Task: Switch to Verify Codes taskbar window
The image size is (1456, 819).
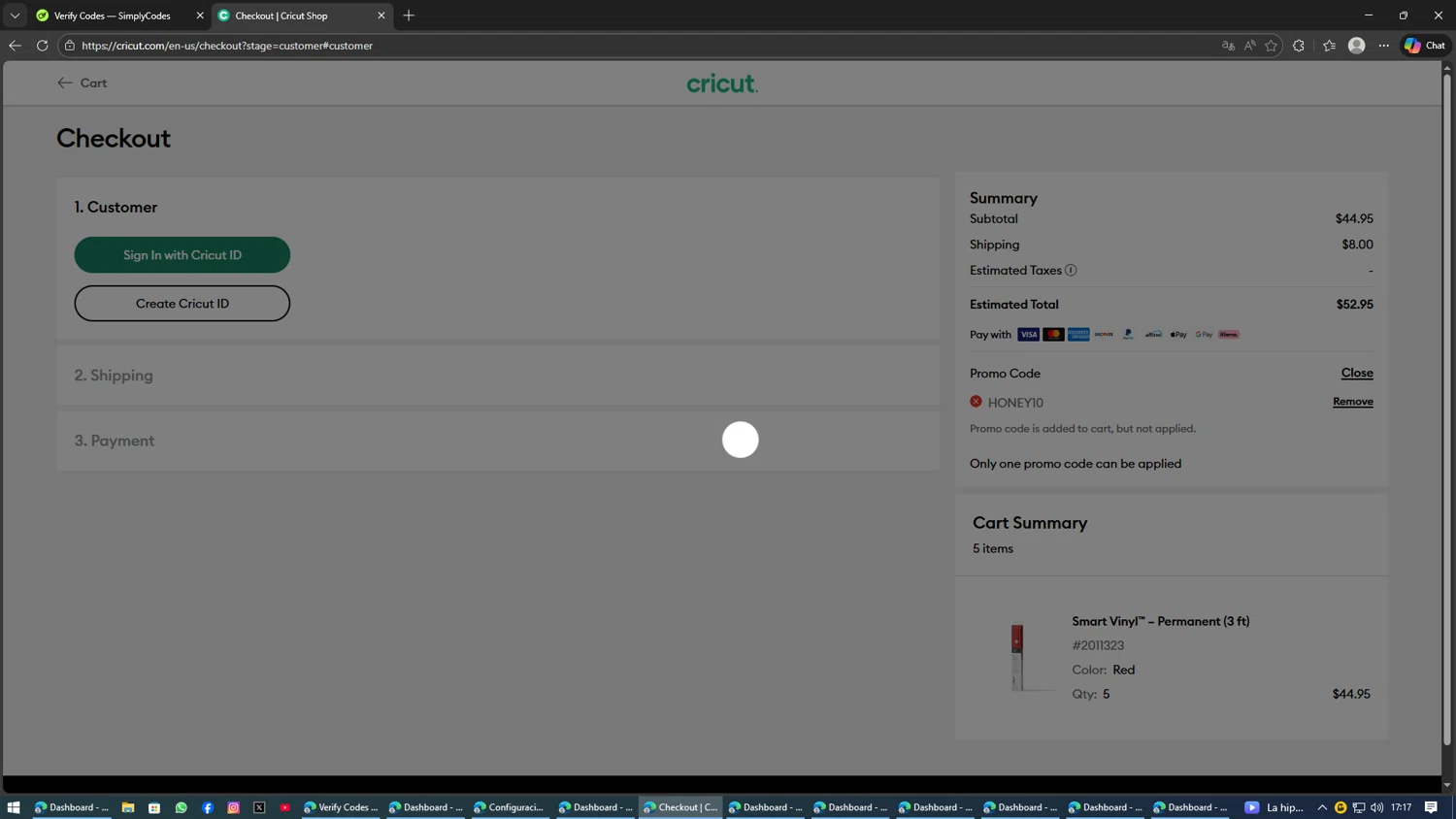Action: [x=342, y=807]
